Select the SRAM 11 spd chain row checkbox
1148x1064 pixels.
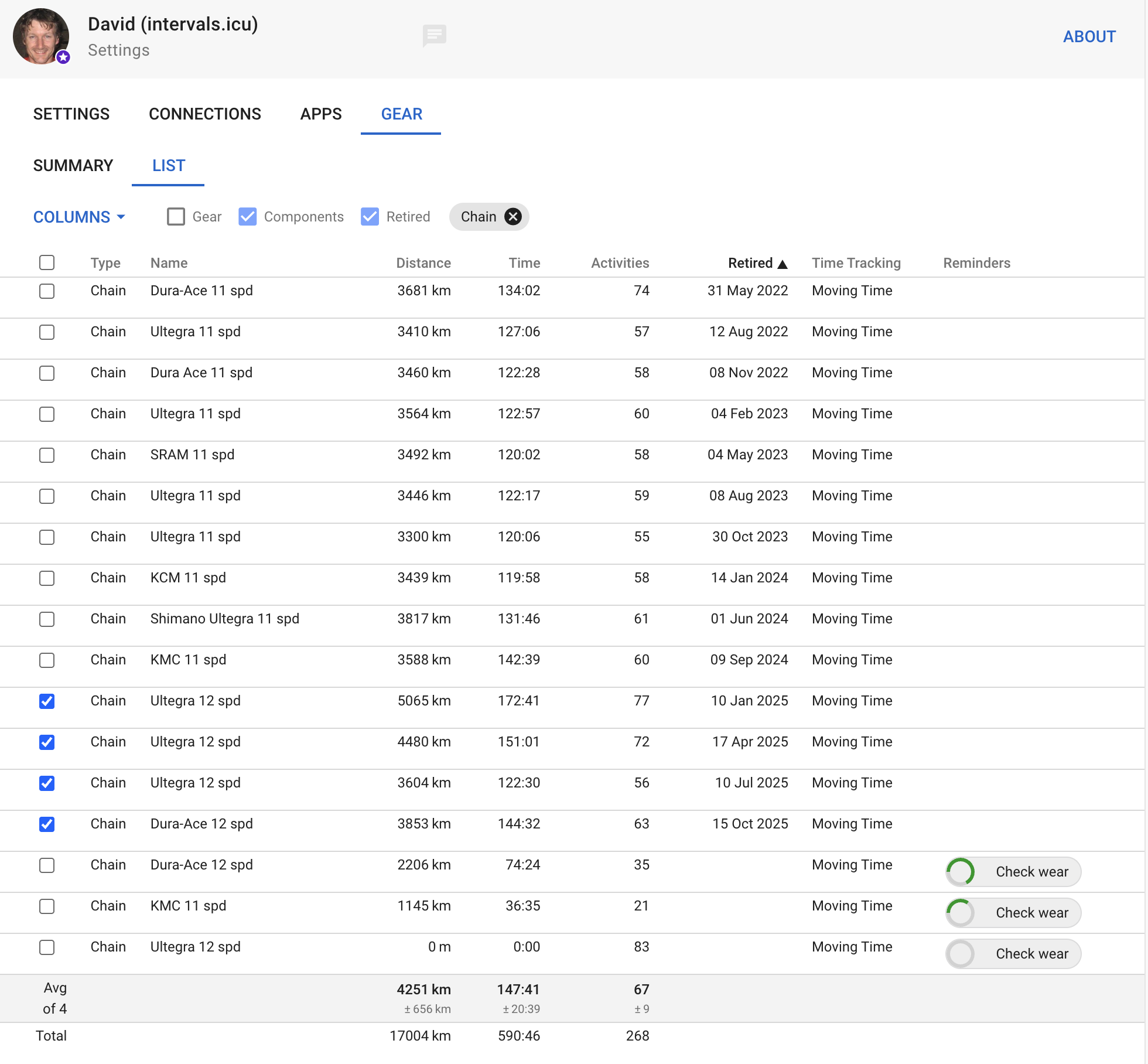pos(47,455)
